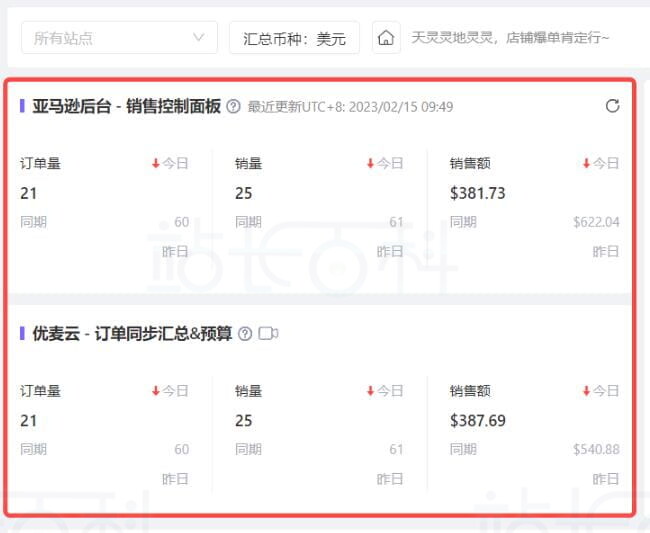
Task: Click 昨日 in 优麦云 销量 card
Action: coord(390,479)
